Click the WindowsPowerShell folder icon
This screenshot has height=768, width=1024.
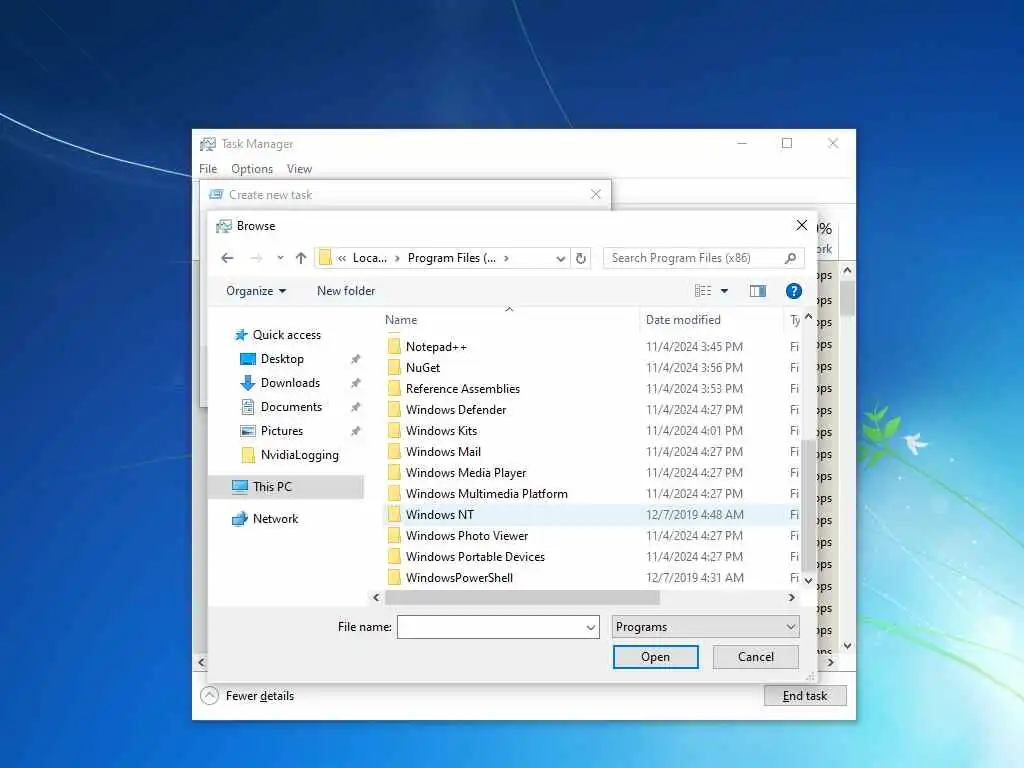394,577
